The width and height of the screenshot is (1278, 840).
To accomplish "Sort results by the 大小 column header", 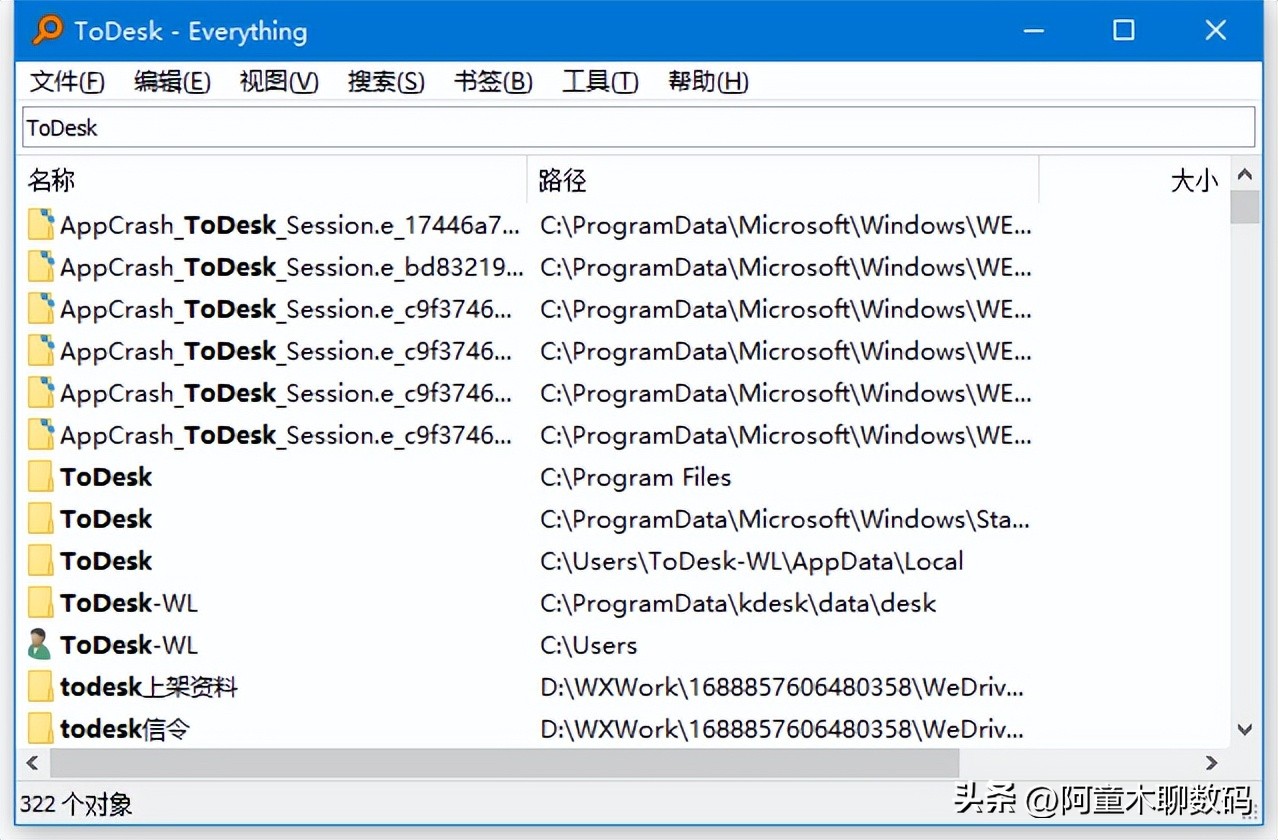I will click(1195, 180).
